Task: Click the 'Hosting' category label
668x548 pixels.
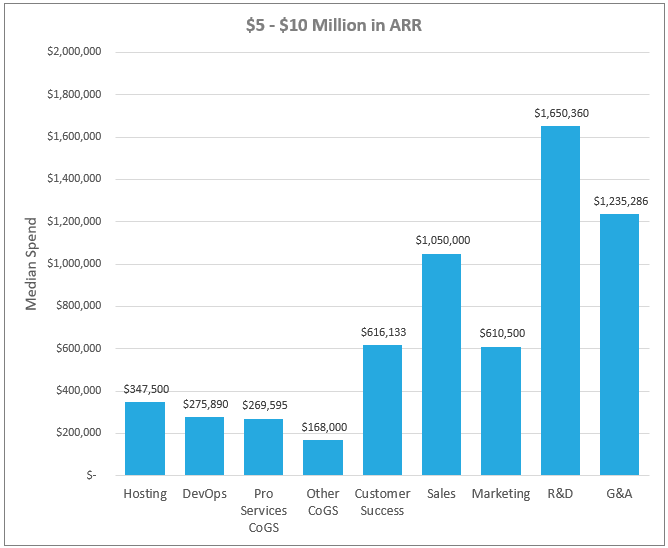Action: pos(145,494)
